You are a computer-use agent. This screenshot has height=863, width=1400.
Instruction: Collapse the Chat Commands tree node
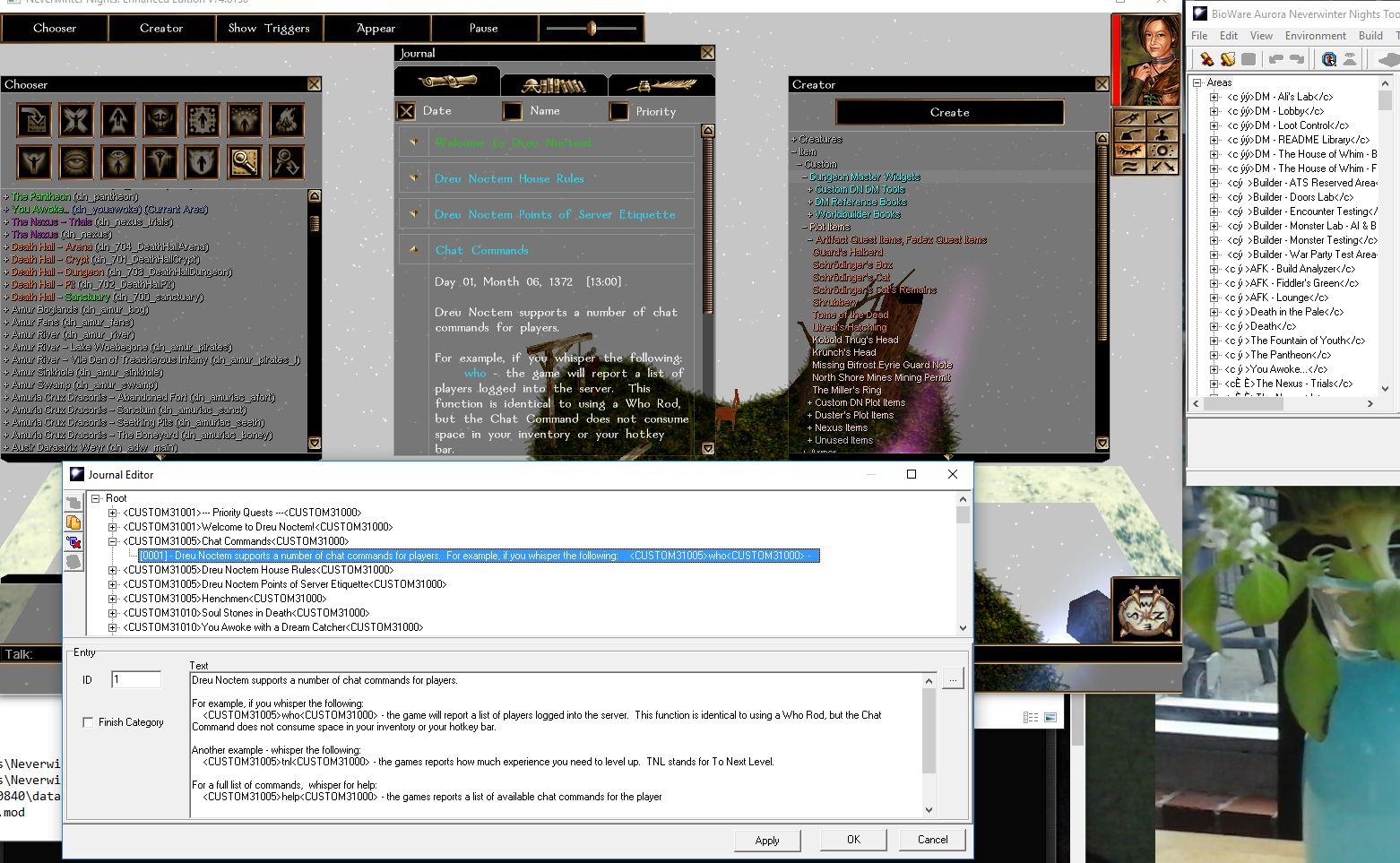113,541
